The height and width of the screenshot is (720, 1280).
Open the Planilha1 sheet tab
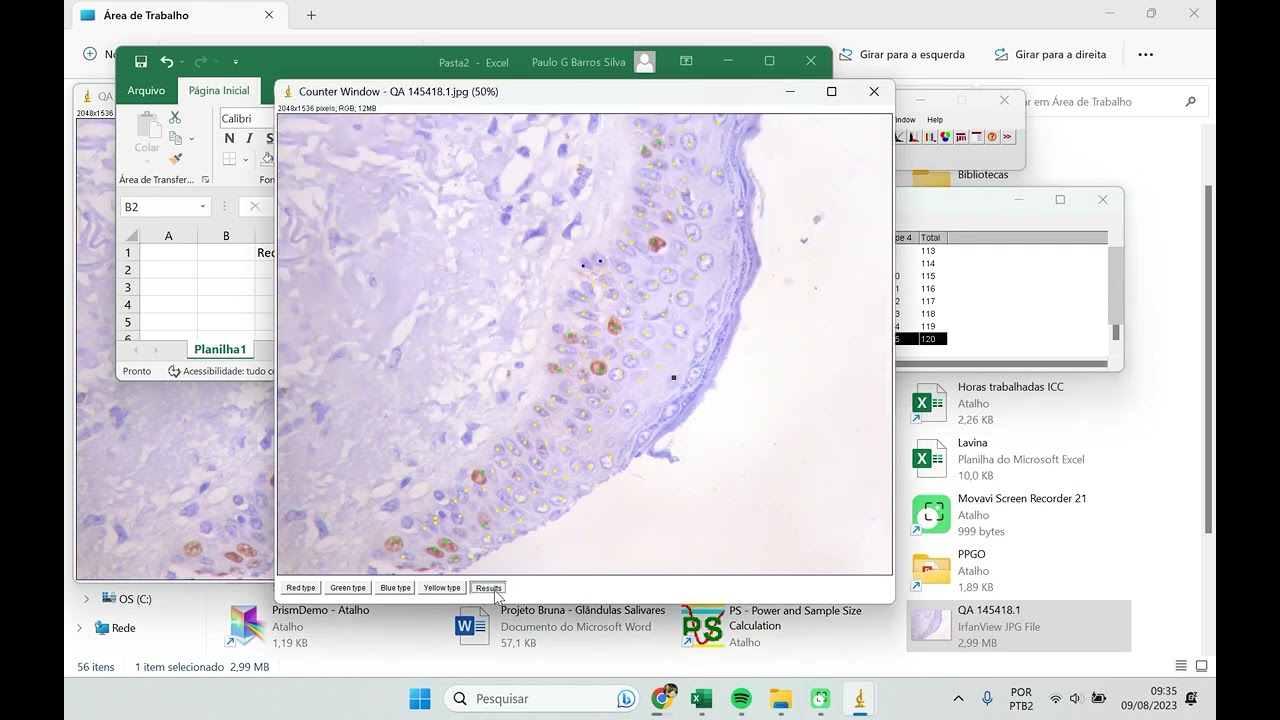[x=220, y=349]
